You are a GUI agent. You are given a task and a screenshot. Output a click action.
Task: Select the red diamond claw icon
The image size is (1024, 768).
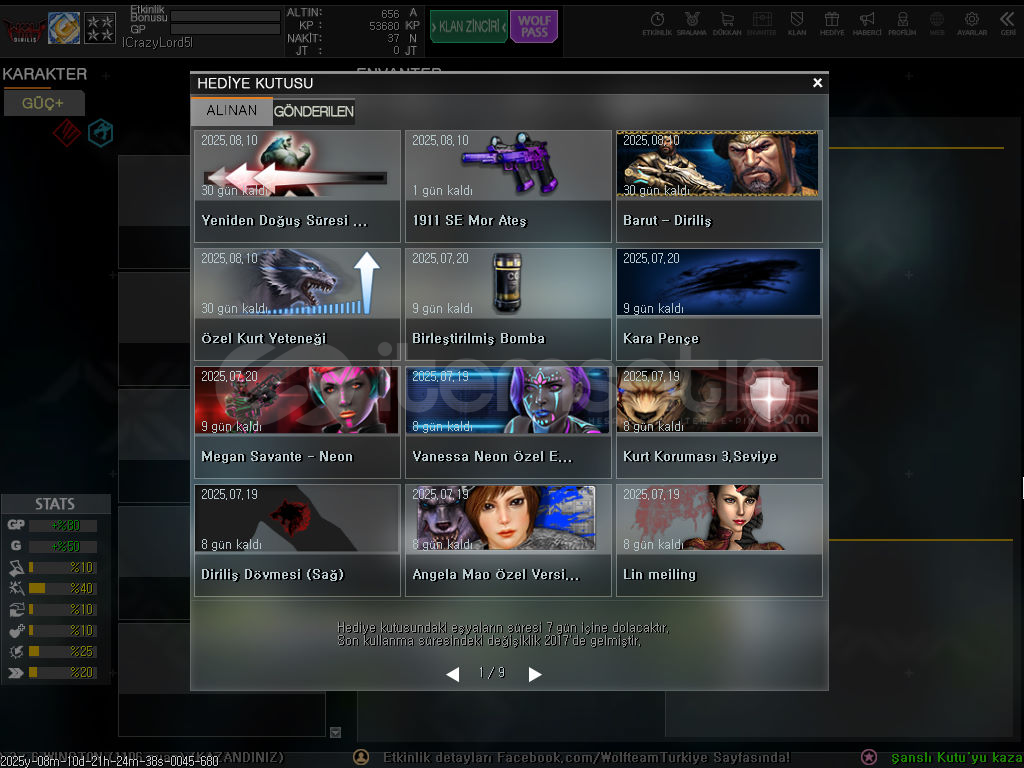[x=67, y=133]
